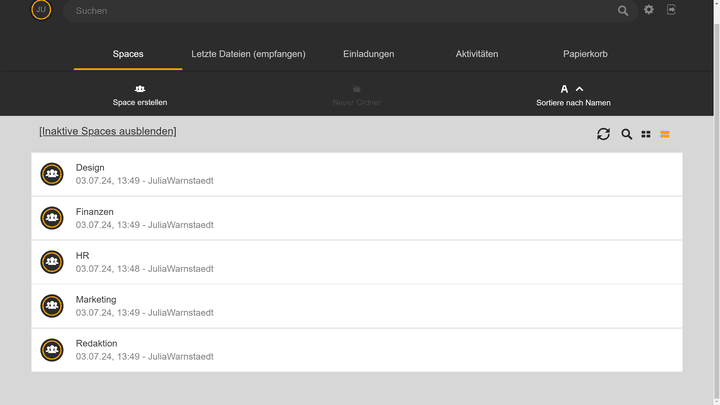Click the Space erstellen group icon

(140, 89)
